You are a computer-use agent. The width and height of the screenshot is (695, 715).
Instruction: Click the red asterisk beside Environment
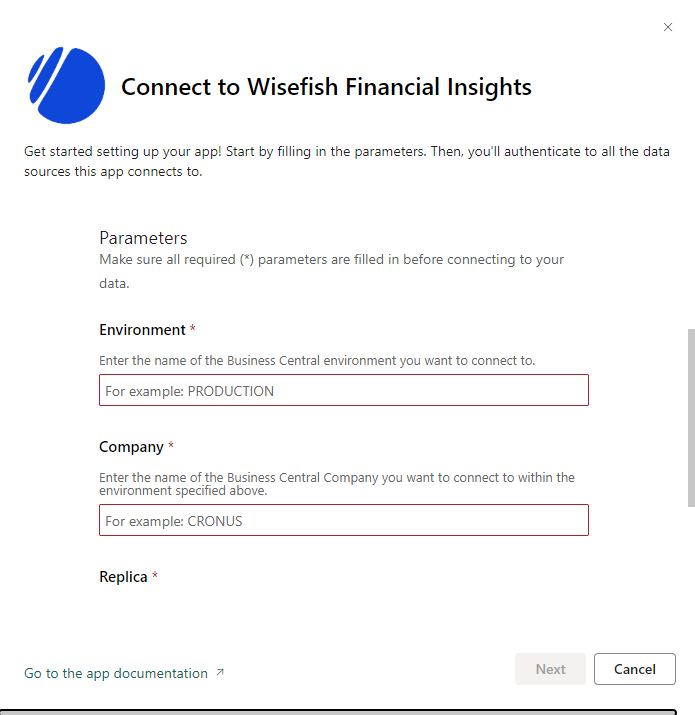click(193, 330)
